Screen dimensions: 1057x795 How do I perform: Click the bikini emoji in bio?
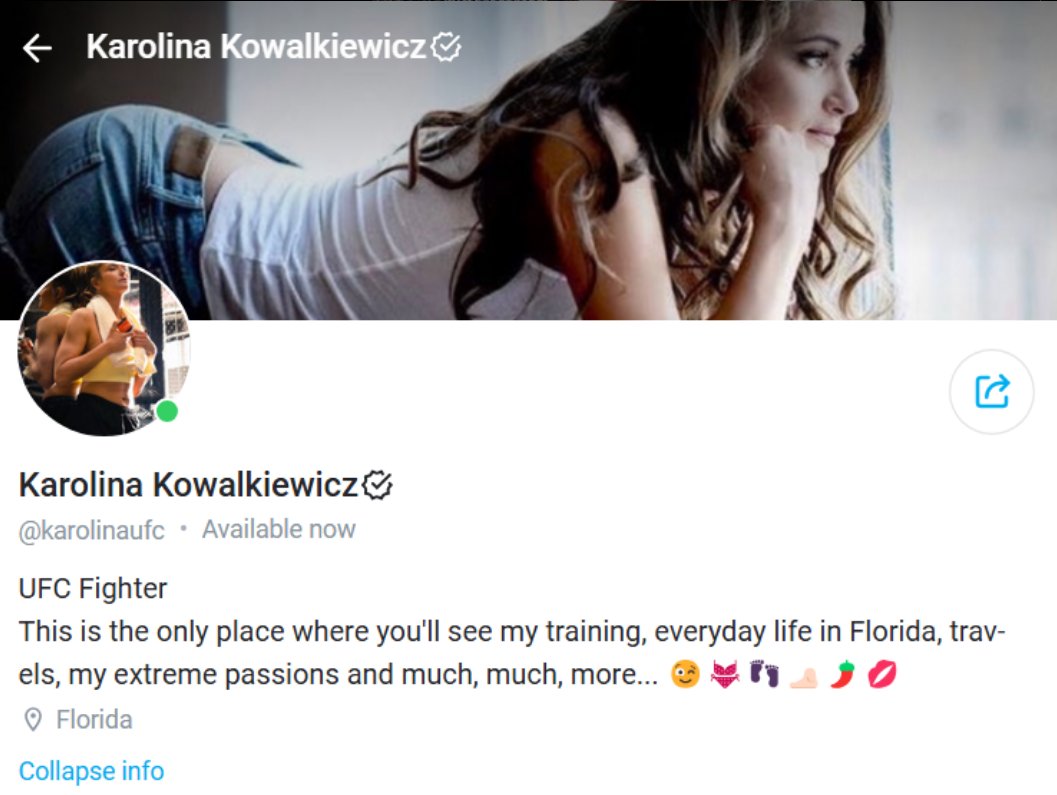click(x=725, y=674)
